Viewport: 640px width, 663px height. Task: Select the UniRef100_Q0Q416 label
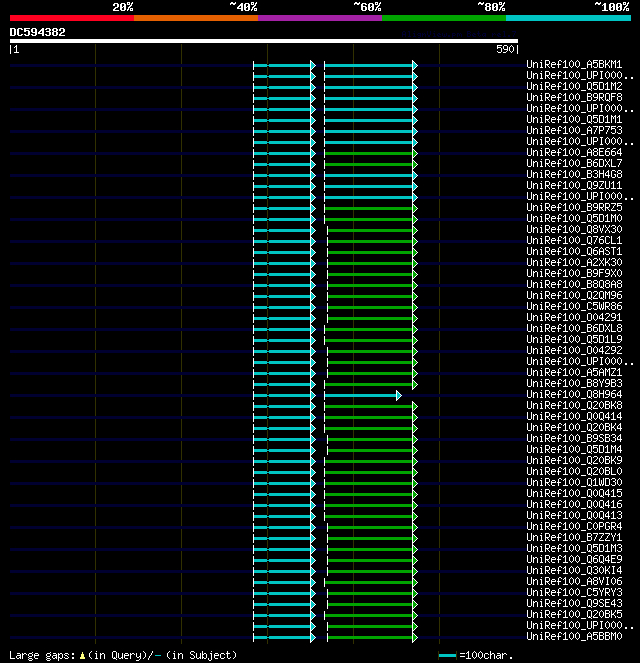click(x=574, y=504)
